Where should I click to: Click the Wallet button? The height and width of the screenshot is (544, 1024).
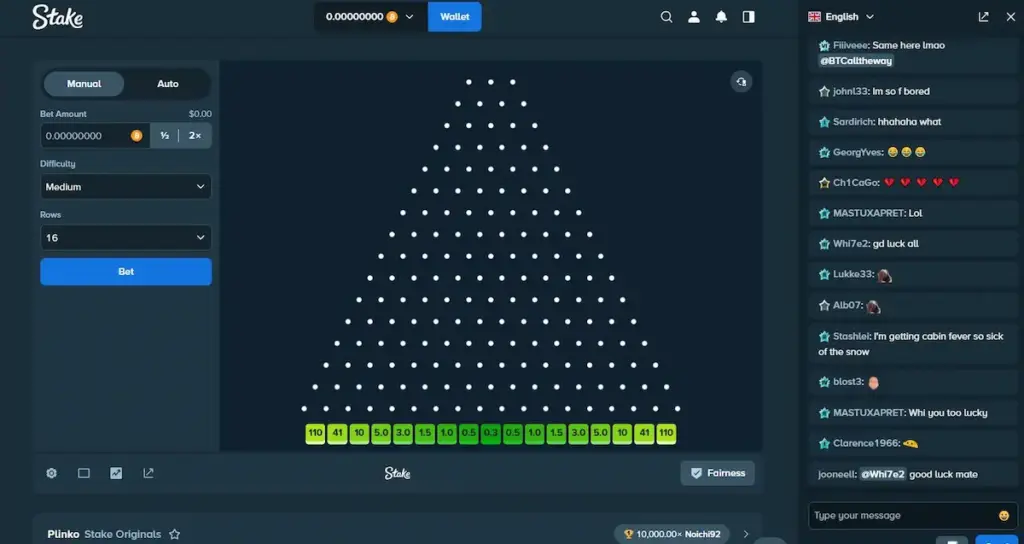click(x=455, y=17)
